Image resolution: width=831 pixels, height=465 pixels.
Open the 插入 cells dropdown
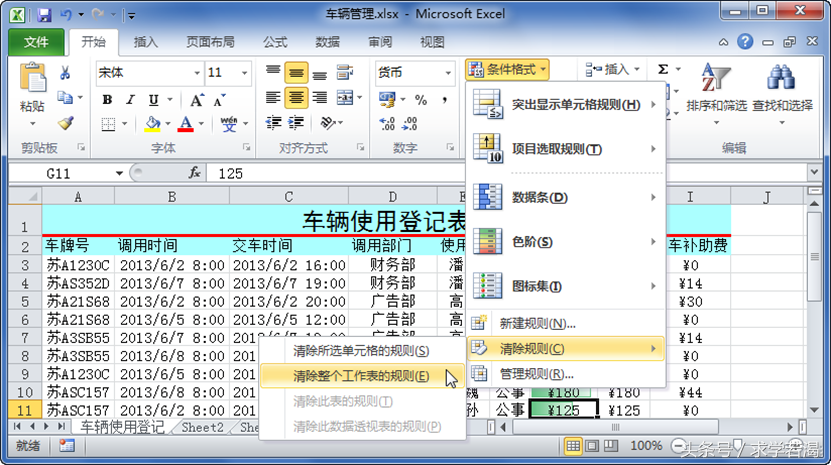pos(613,69)
